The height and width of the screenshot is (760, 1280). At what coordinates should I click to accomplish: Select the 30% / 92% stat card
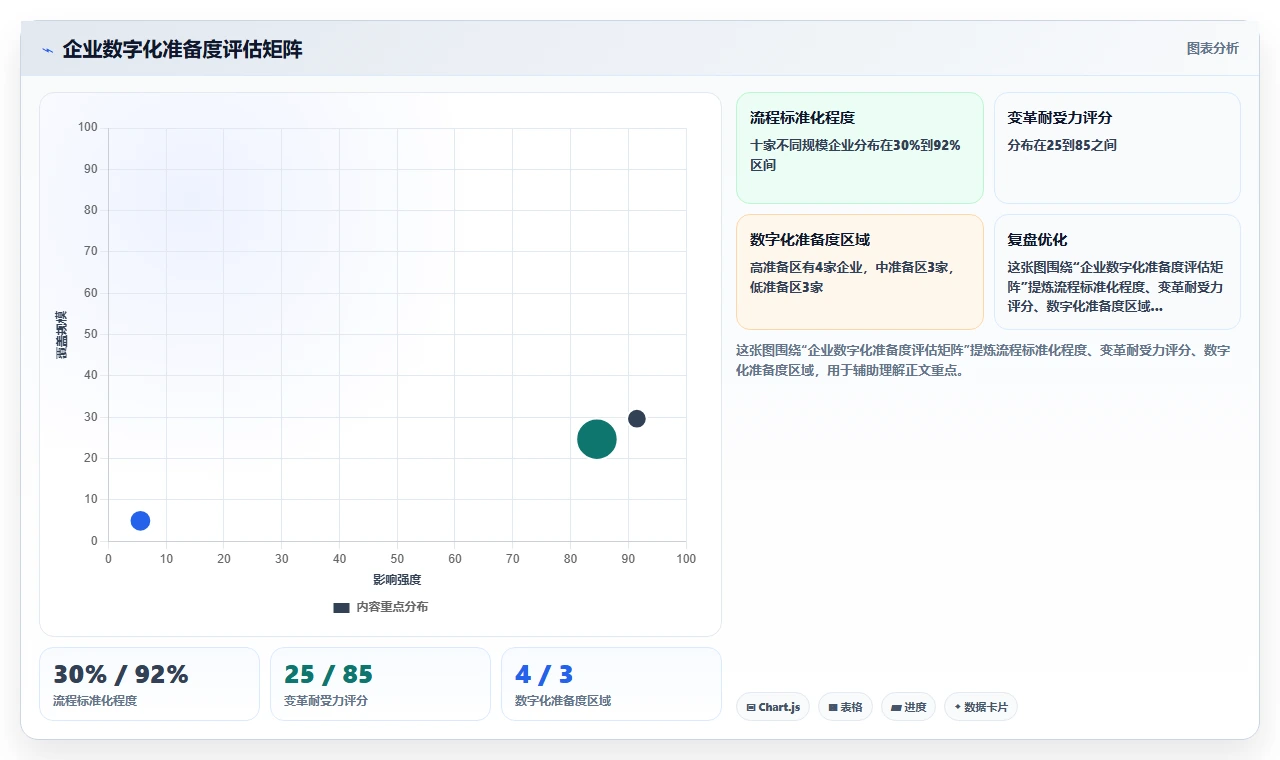[149, 683]
